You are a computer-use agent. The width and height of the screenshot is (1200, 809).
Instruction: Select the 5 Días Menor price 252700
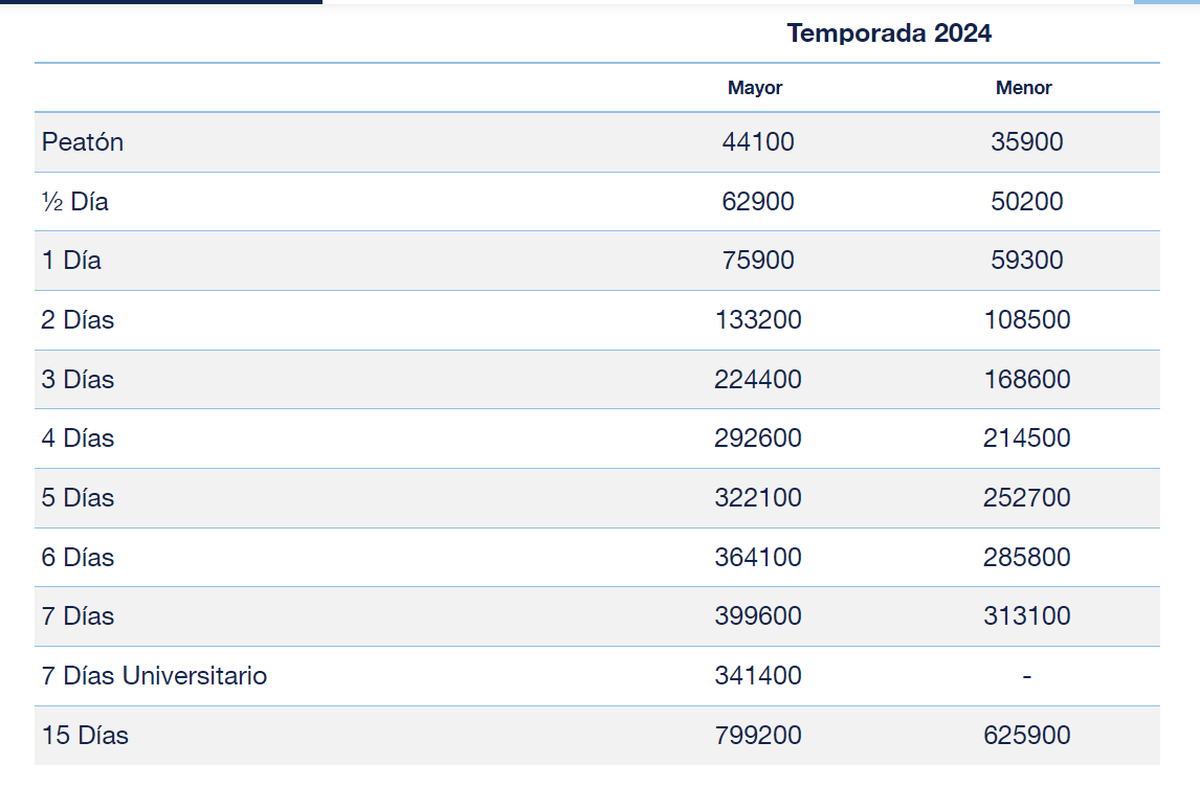pos(1027,498)
